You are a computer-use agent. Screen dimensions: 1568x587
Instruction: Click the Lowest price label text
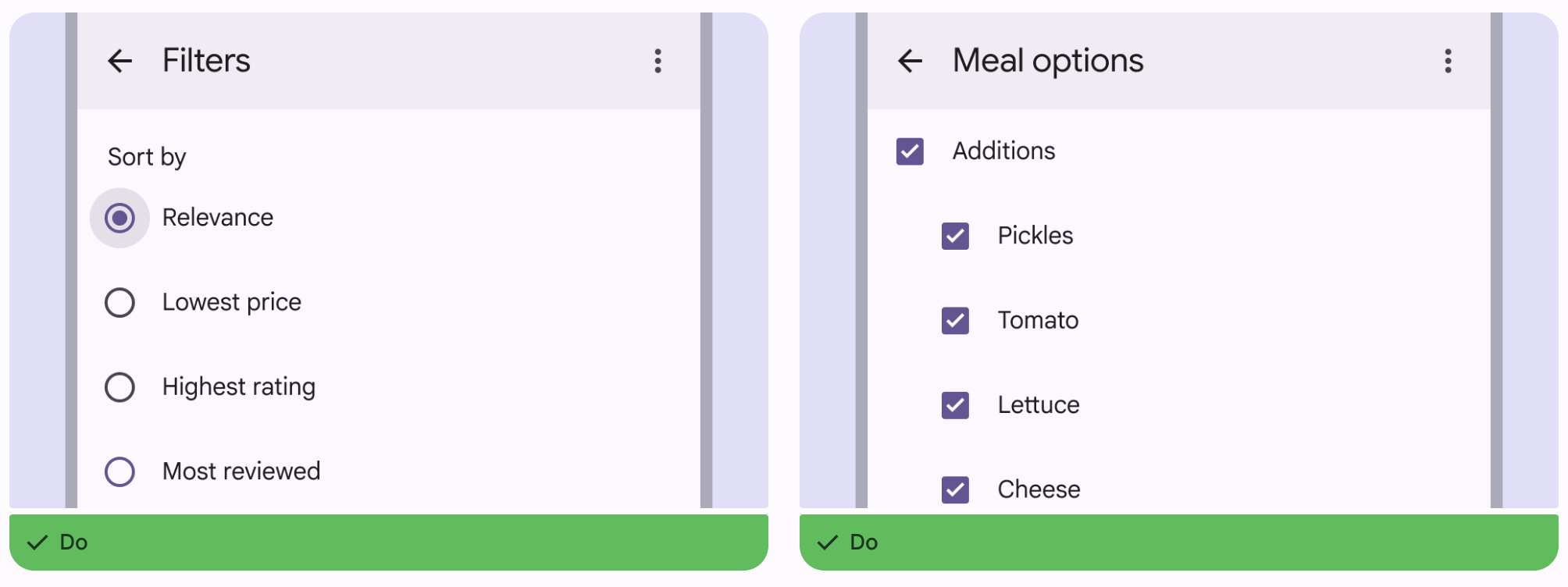point(232,302)
